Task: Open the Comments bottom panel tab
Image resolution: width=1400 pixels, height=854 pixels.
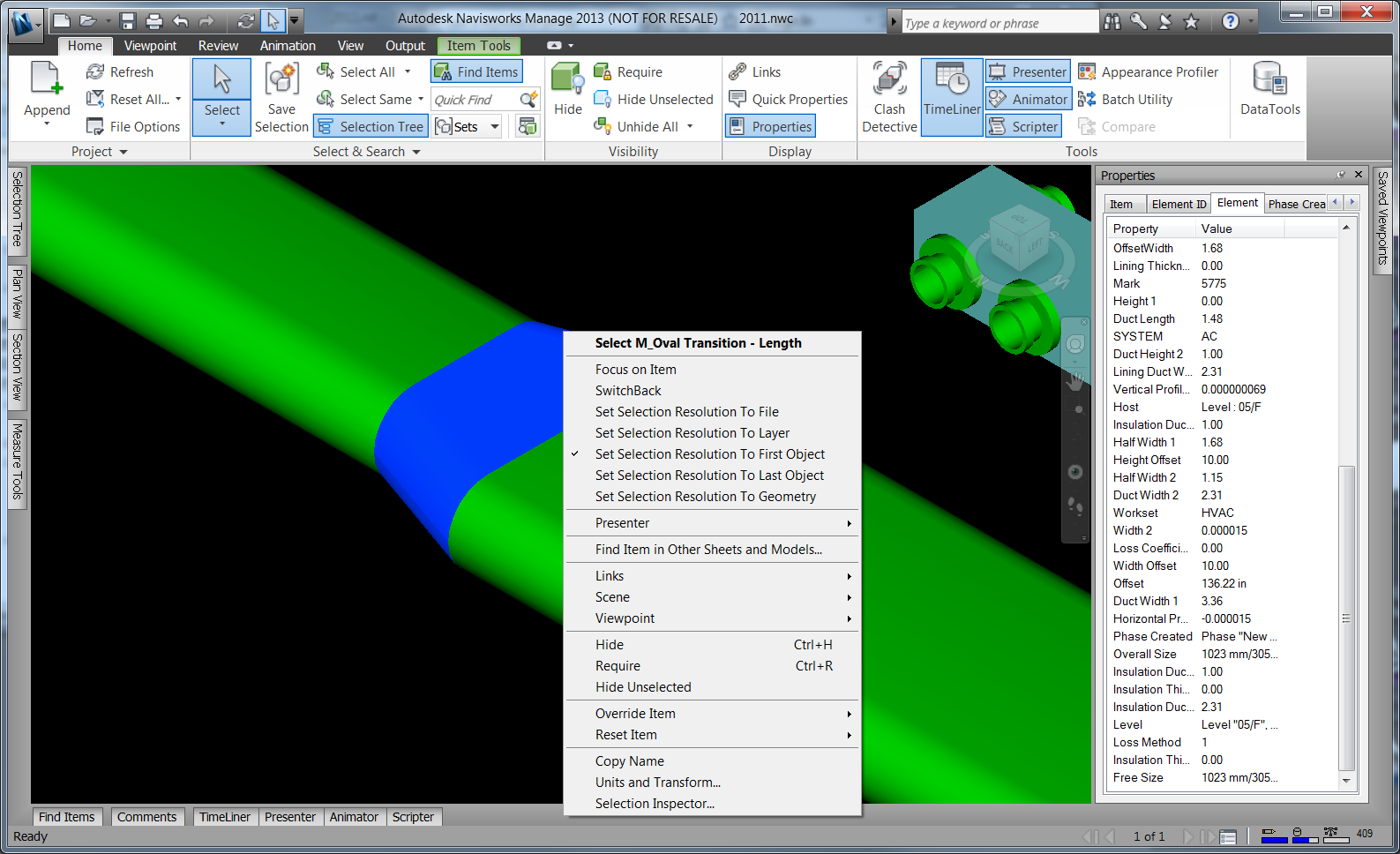Action: coord(146,817)
